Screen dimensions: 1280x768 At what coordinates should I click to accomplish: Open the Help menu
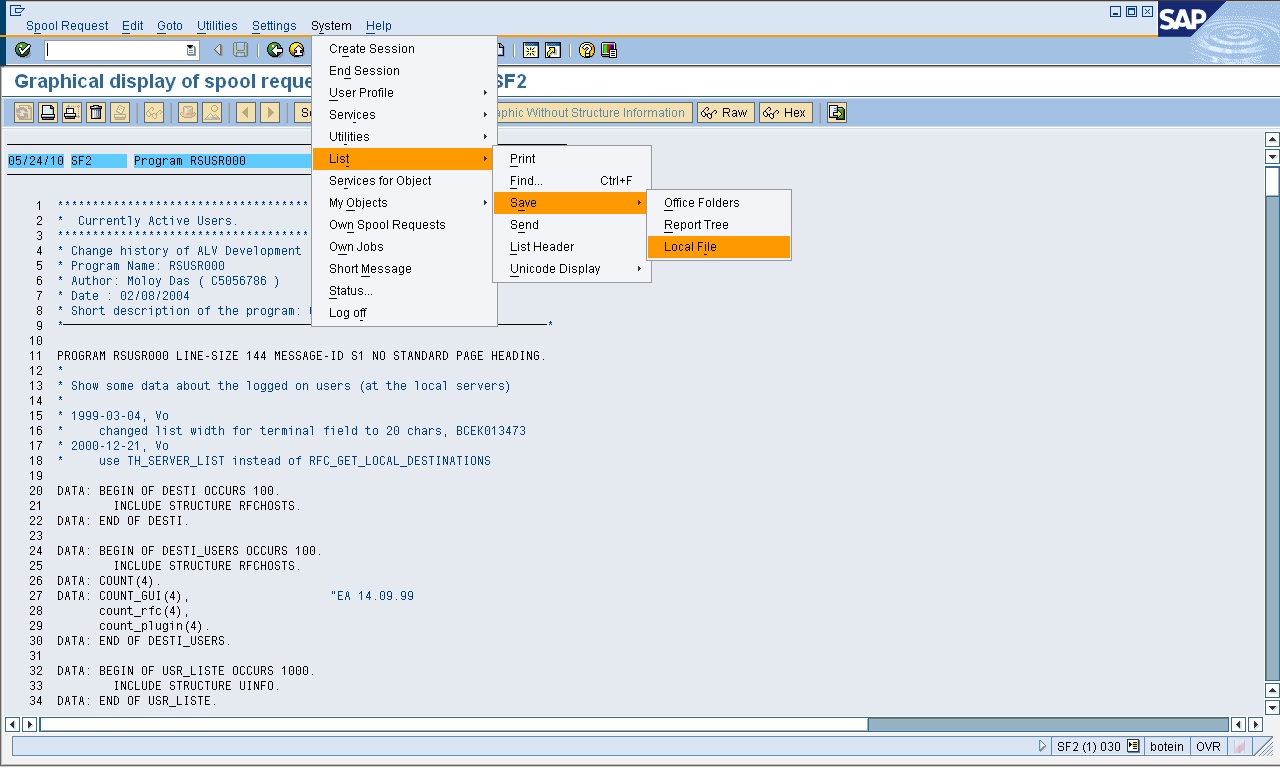pyautogui.click(x=379, y=26)
